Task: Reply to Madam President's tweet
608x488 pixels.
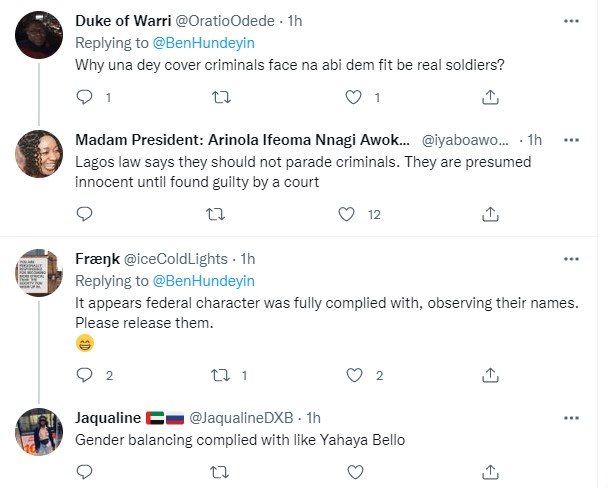Action: (x=84, y=213)
